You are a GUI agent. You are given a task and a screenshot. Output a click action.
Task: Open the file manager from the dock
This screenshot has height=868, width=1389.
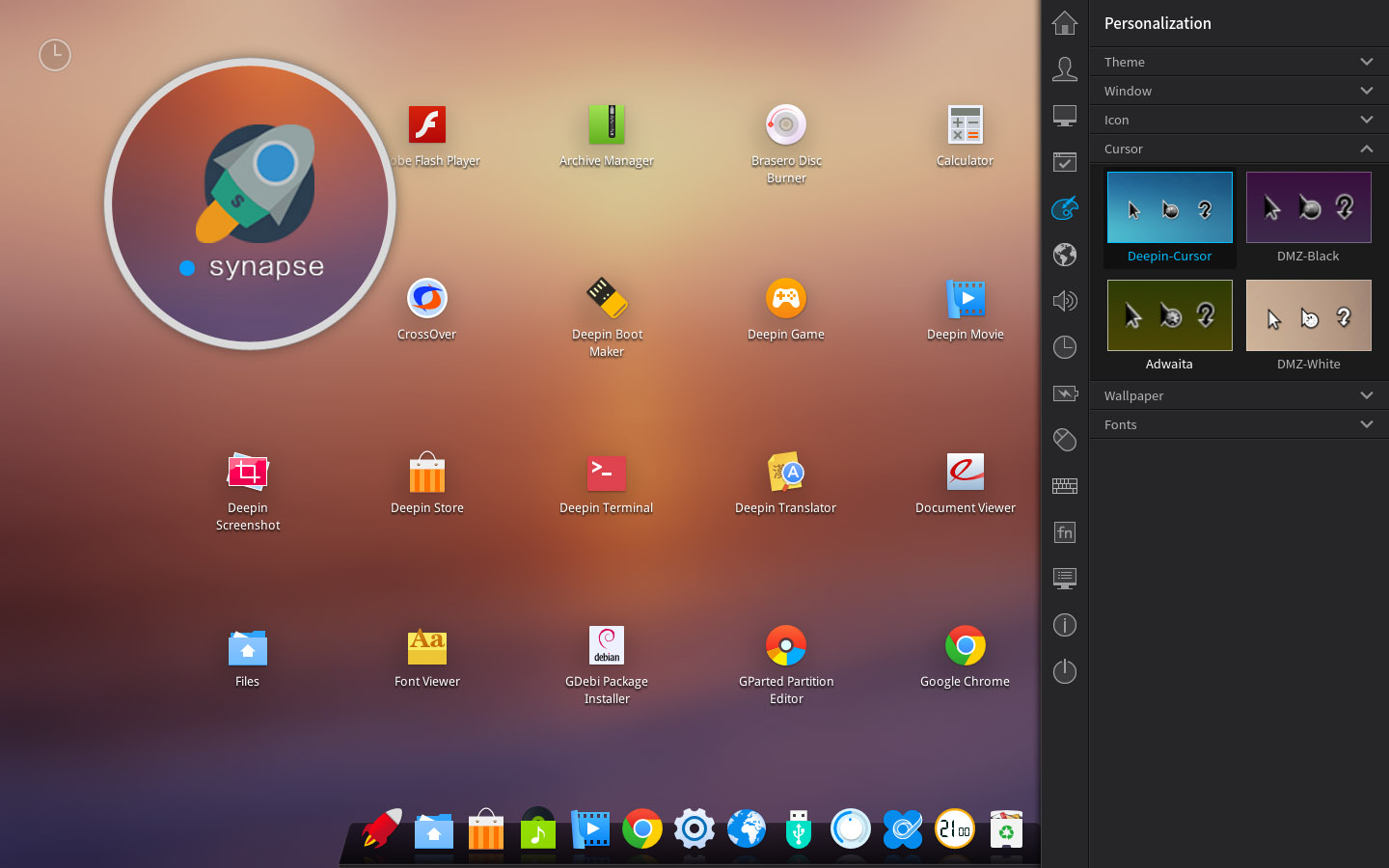click(434, 829)
